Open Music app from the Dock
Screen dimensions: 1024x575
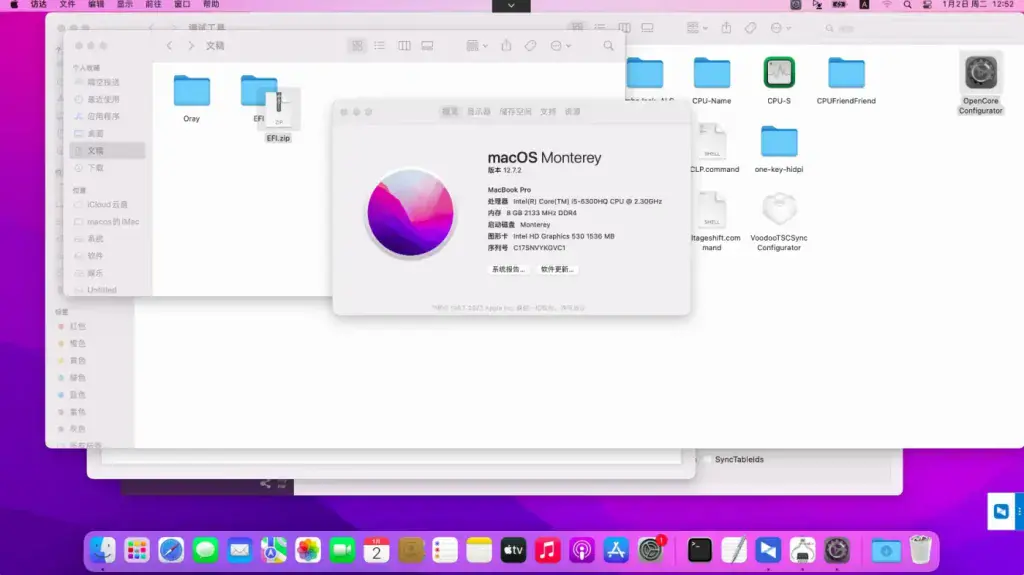click(x=547, y=550)
